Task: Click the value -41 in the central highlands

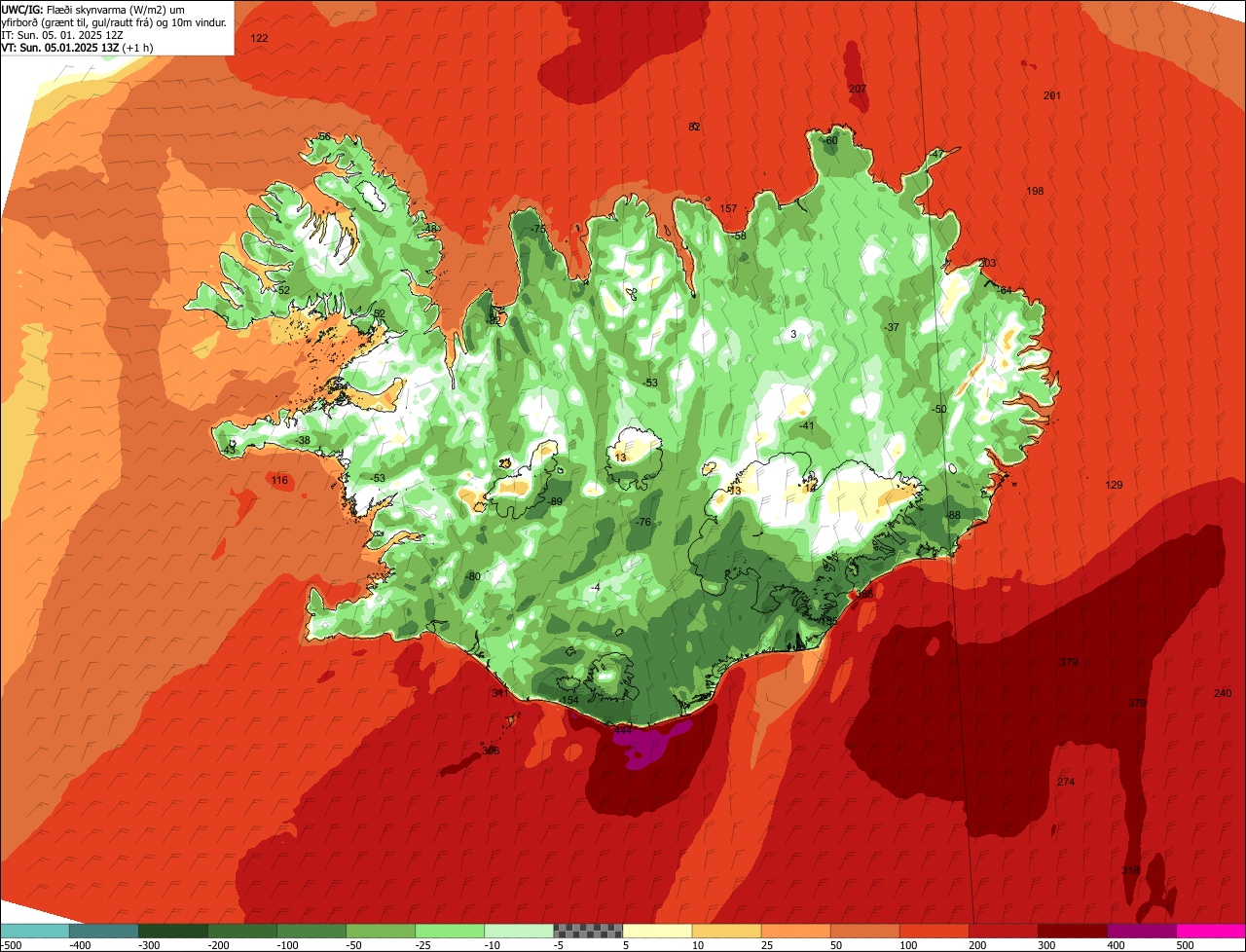Action: [806, 425]
